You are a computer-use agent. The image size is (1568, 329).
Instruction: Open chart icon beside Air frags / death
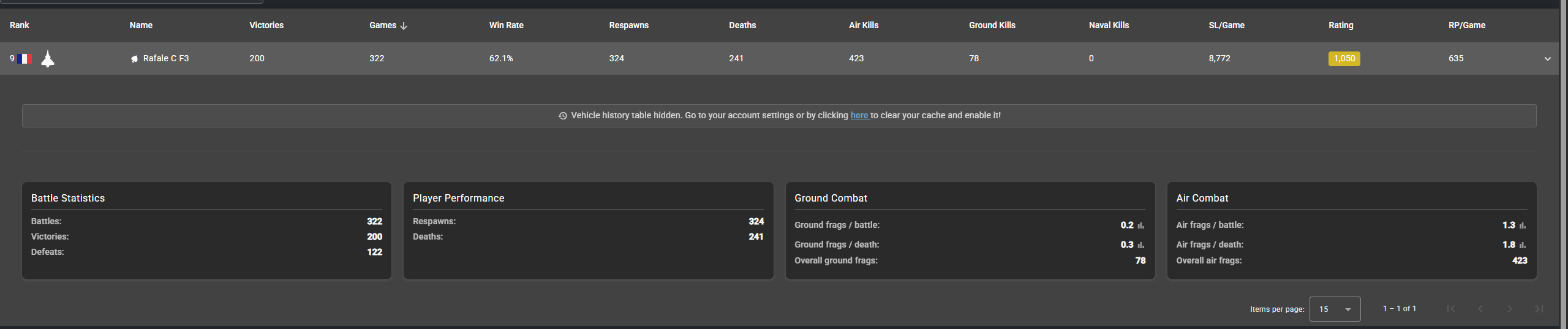1523,245
